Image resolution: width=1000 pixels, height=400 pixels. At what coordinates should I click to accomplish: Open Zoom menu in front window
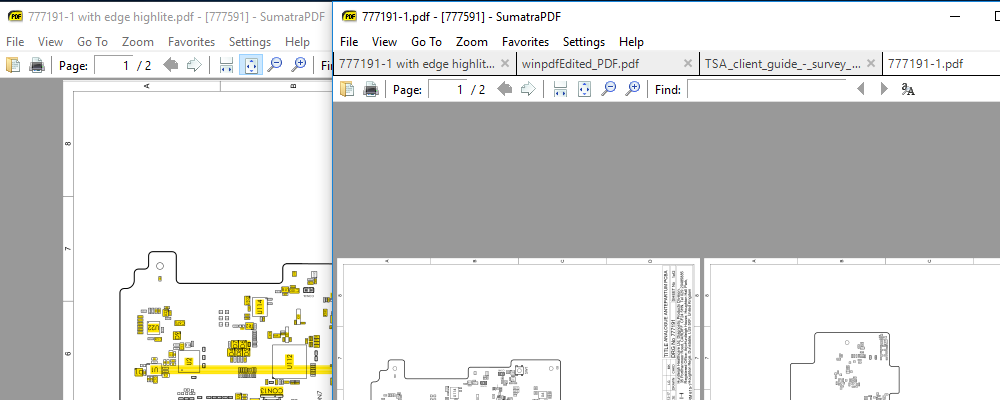pos(472,42)
